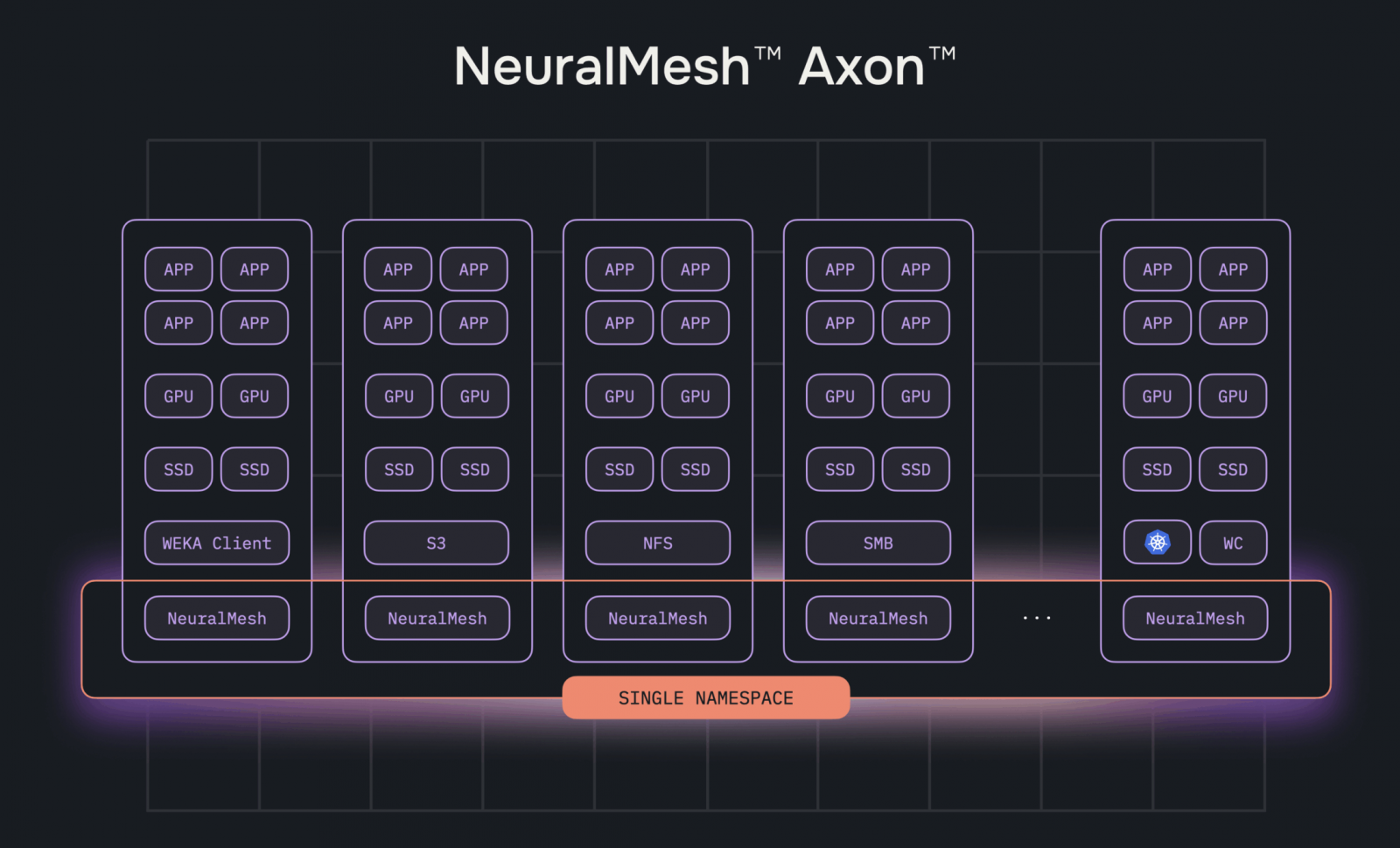Select left SSD box above WEKA Client
Screen dimensions: 1400x848
pos(178,469)
